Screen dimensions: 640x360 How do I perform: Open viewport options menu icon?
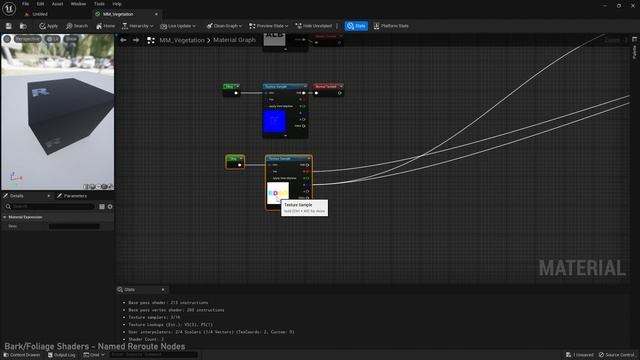pos(7,39)
